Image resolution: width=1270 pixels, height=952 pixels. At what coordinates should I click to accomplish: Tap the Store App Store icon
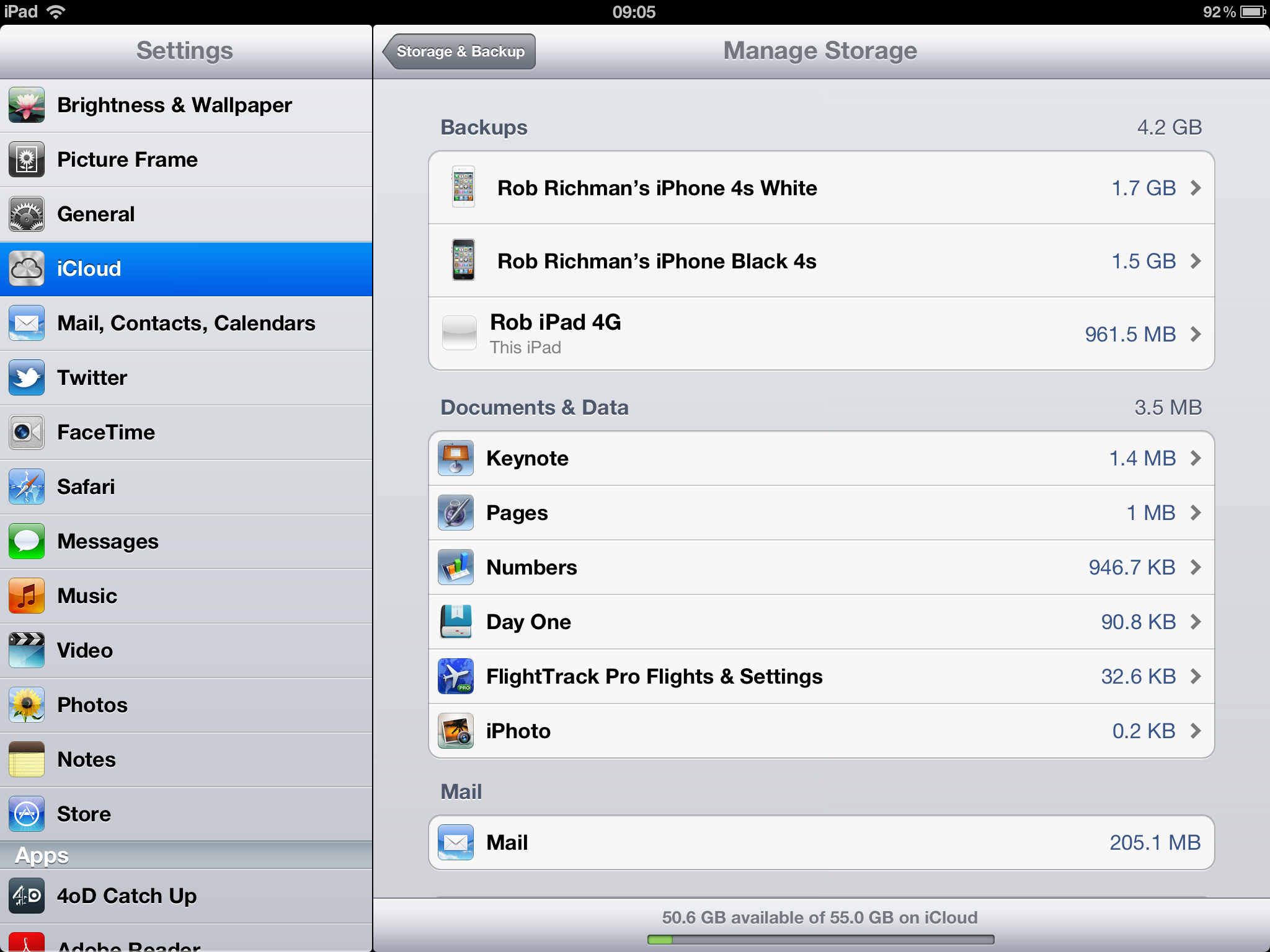pyautogui.click(x=27, y=814)
